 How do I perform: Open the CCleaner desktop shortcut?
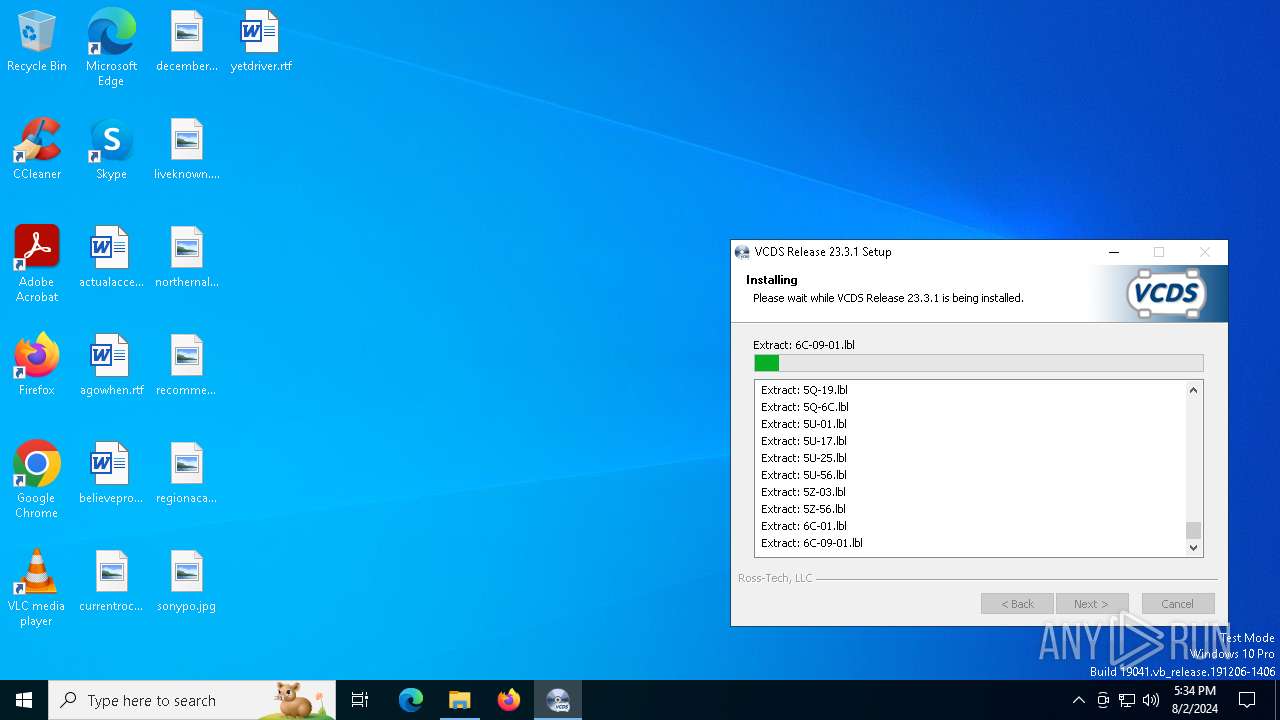tap(37, 150)
